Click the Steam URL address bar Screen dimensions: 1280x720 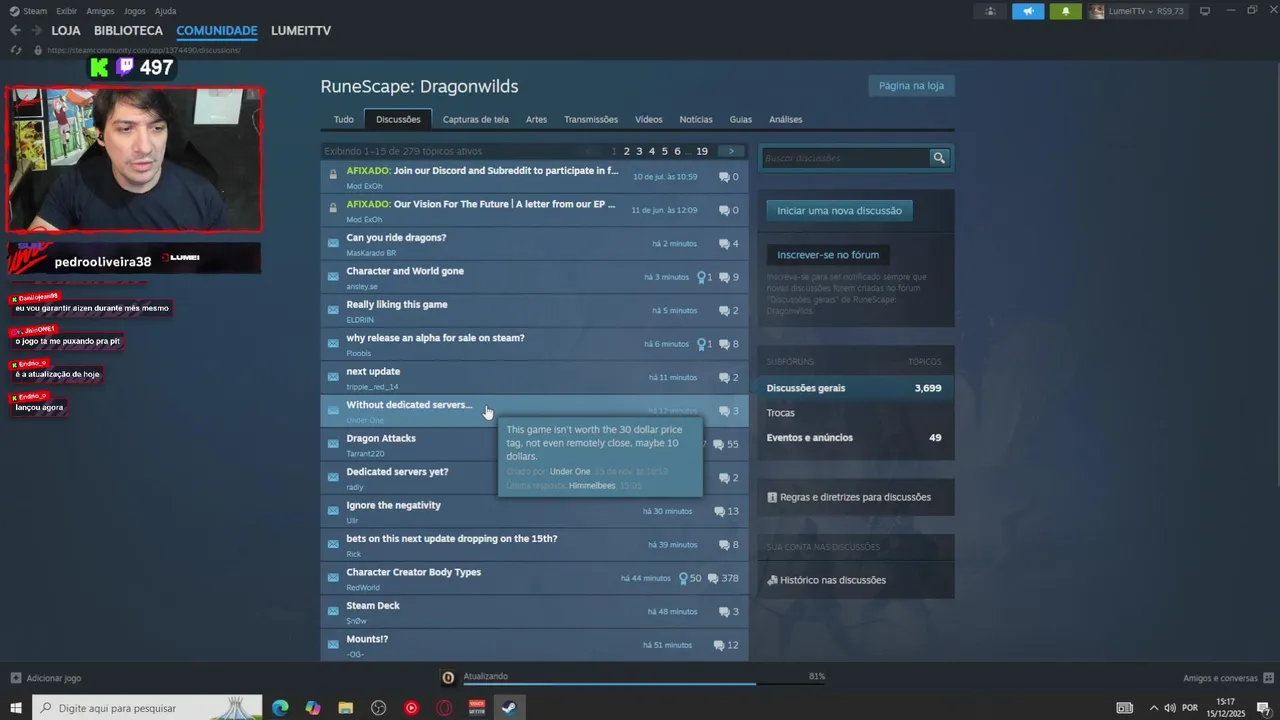[144, 50]
